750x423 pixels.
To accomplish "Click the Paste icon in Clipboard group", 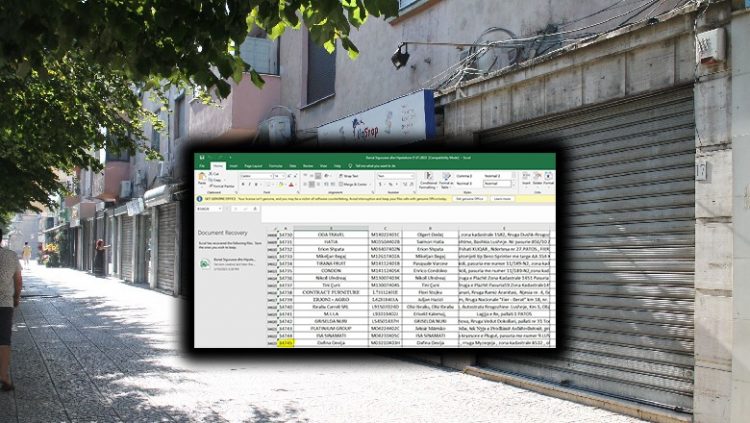I will pyautogui.click(x=202, y=176).
